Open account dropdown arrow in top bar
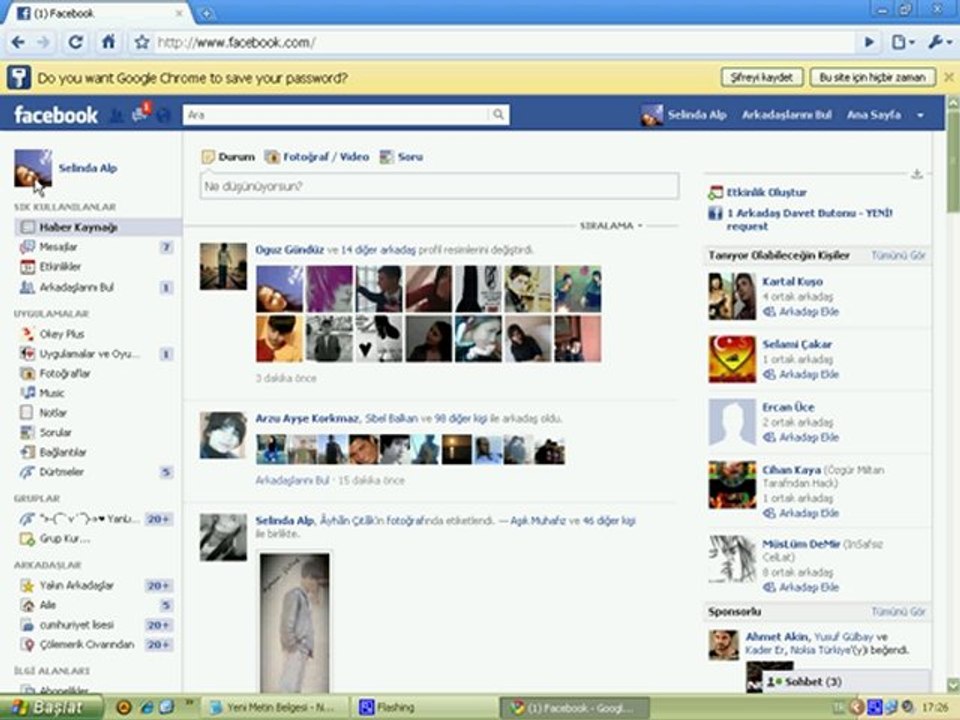This screenshot has width=960, height=720. 920,115
